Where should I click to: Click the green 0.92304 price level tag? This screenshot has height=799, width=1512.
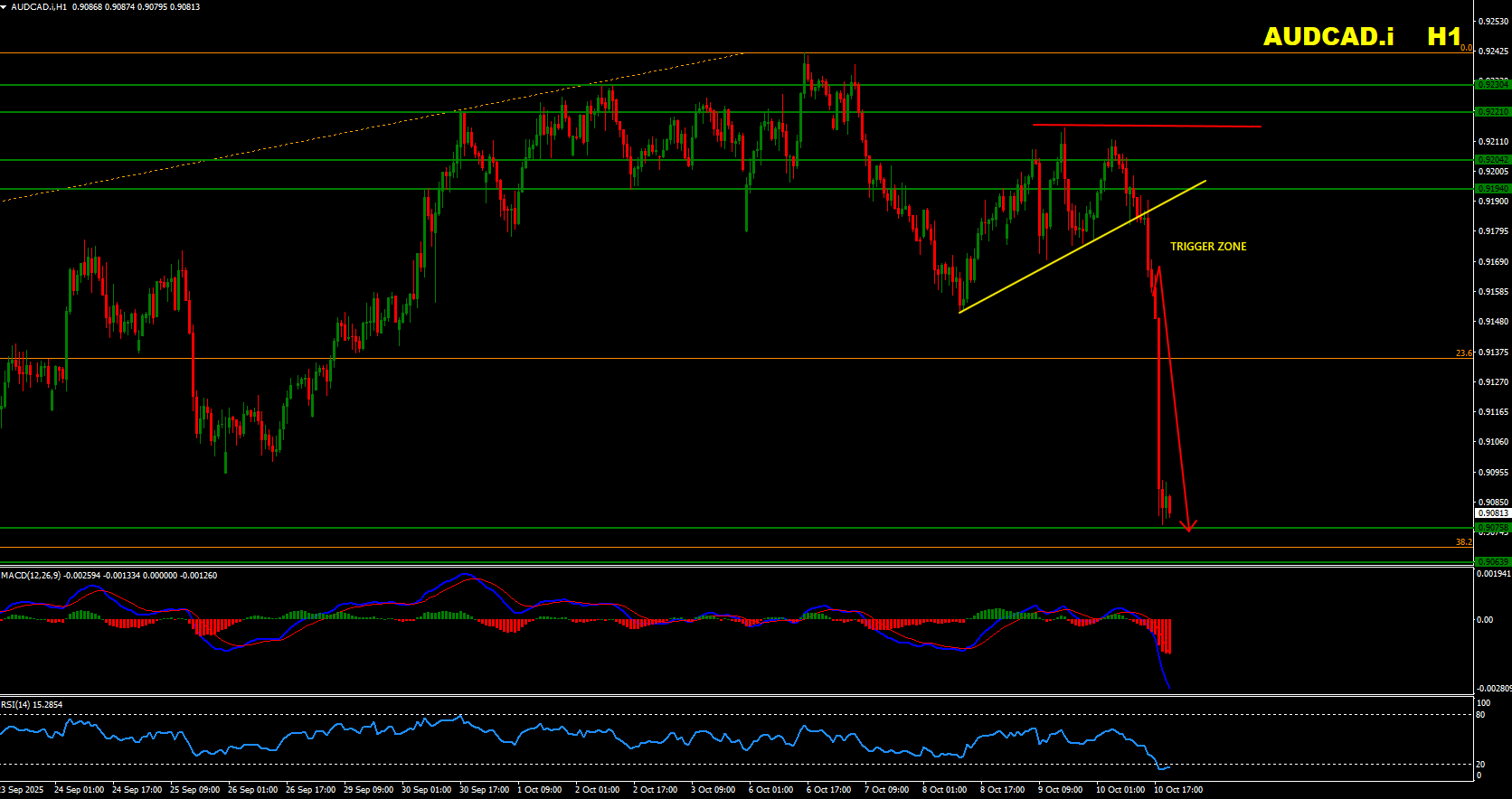1492,84
